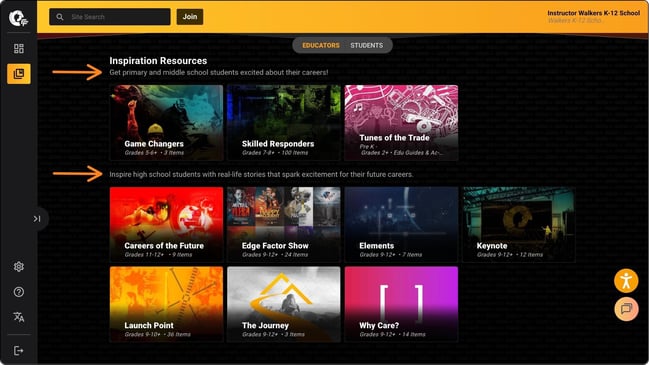This screenshot has width=649, height=365.
Task: Open the help question mark icon
Action: point(19,292)
